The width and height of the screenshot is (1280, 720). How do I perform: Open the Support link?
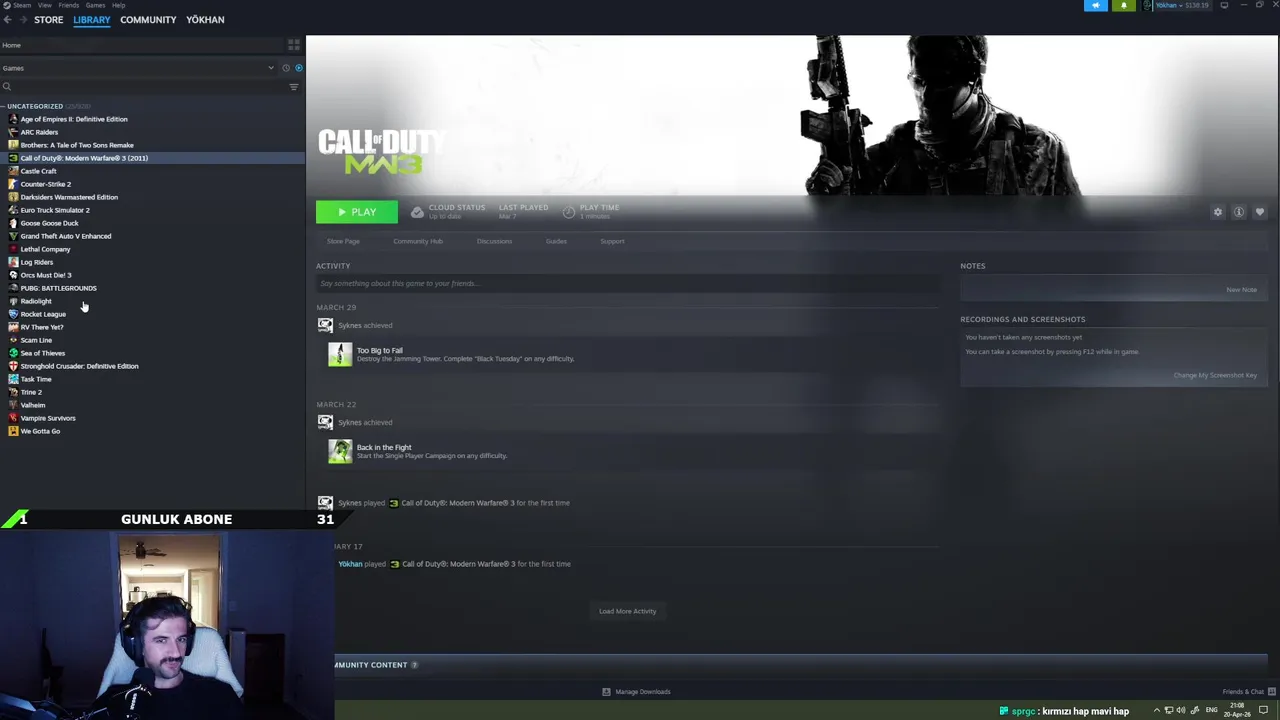tap(612, 241)
